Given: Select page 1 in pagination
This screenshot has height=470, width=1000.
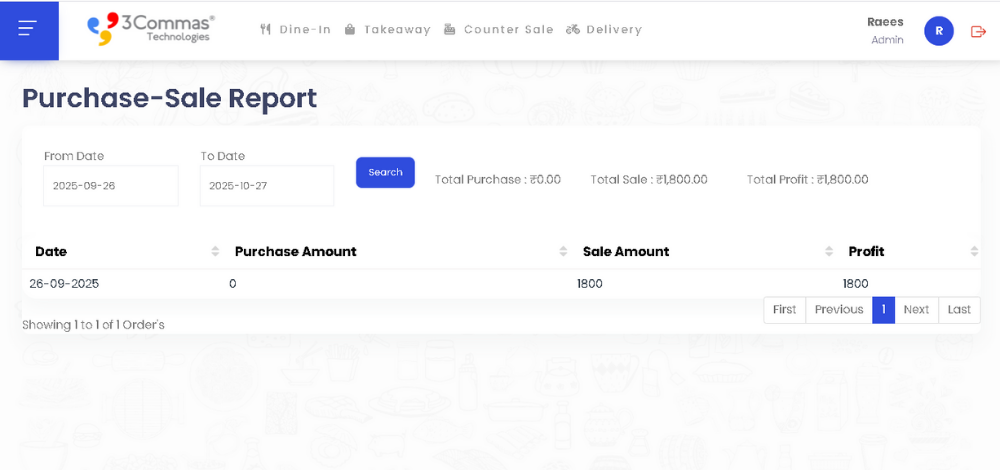Looking at the screenshot, I should (x=883, y=310).
